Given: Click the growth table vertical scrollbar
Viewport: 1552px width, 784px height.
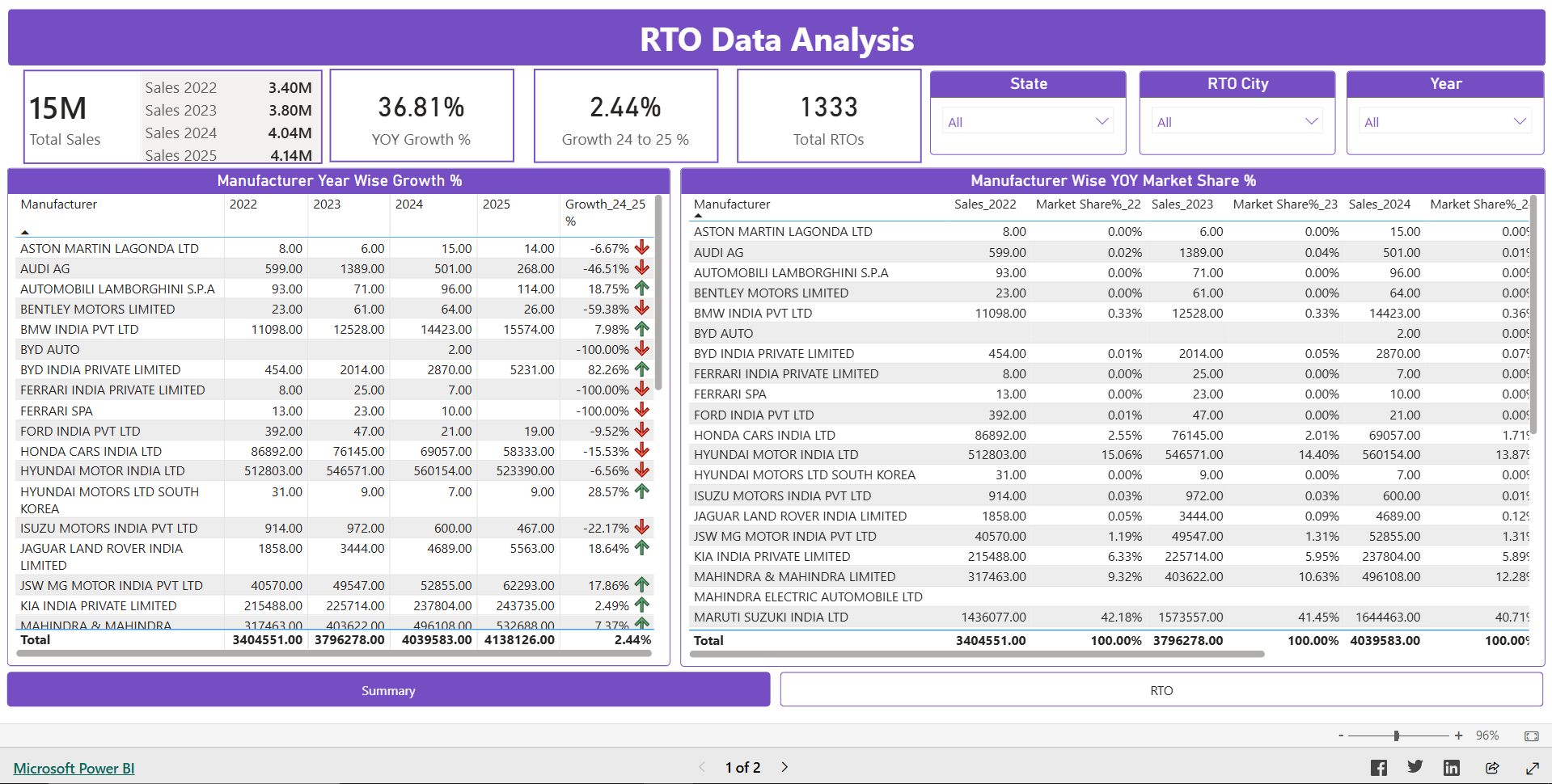Looking at the screenshot, I should coord(658,293).
